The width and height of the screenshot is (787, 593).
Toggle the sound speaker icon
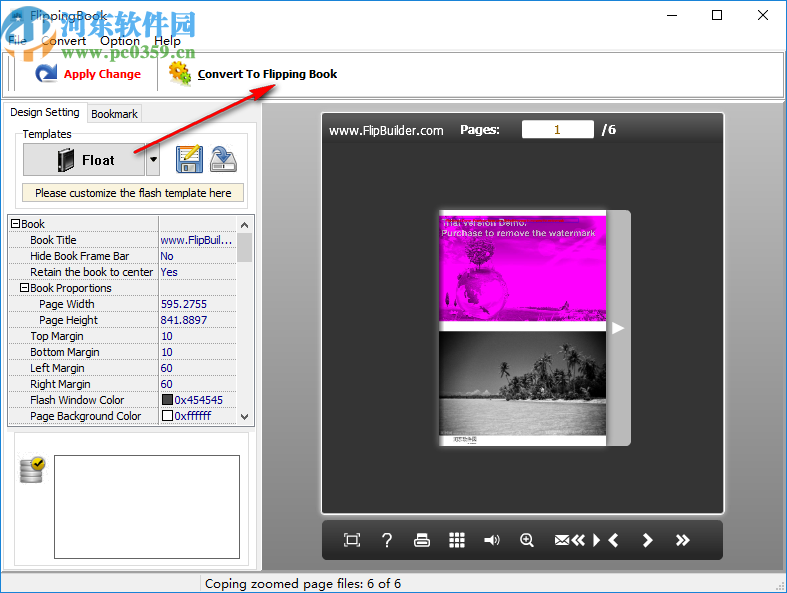click(492, 540)
